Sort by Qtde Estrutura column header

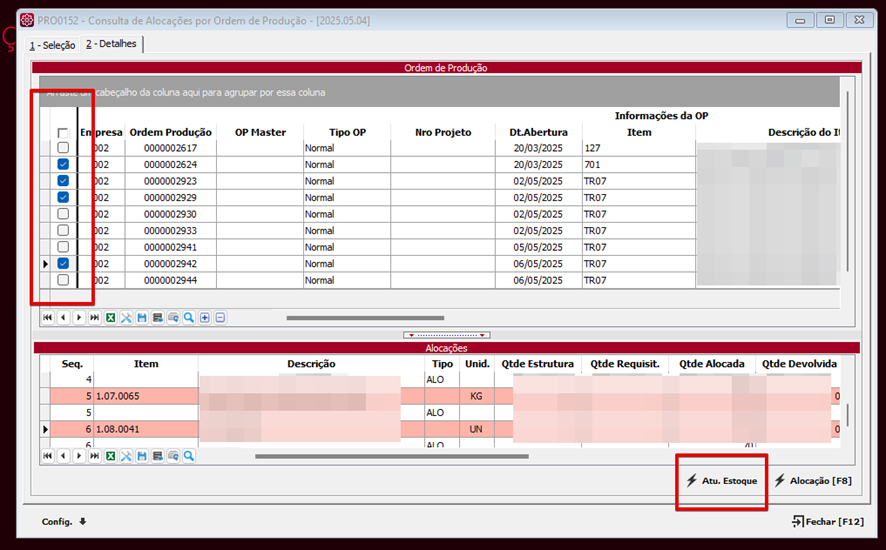pyautogui.click(x=537, y=364)
